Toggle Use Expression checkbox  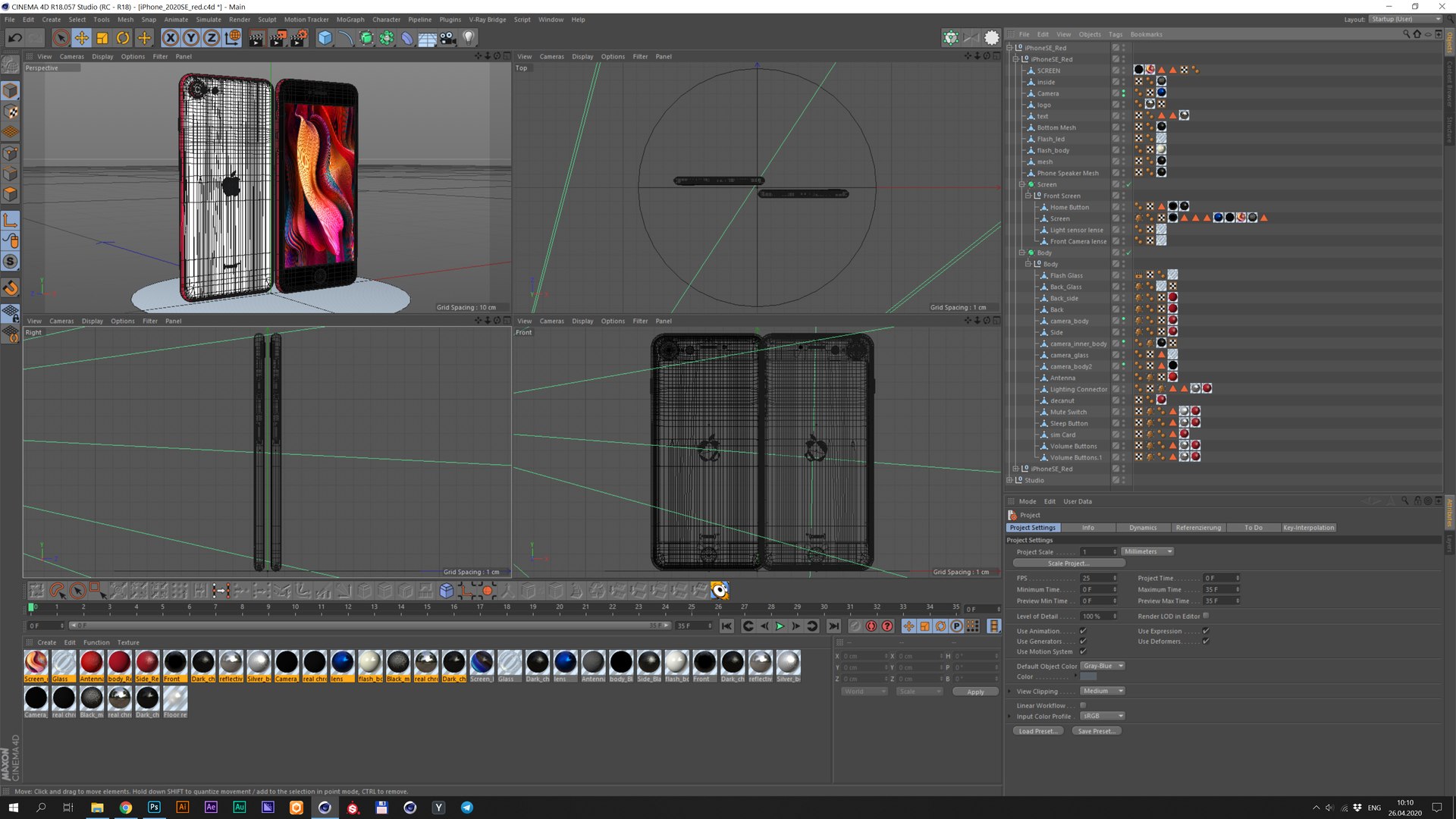1206,631
